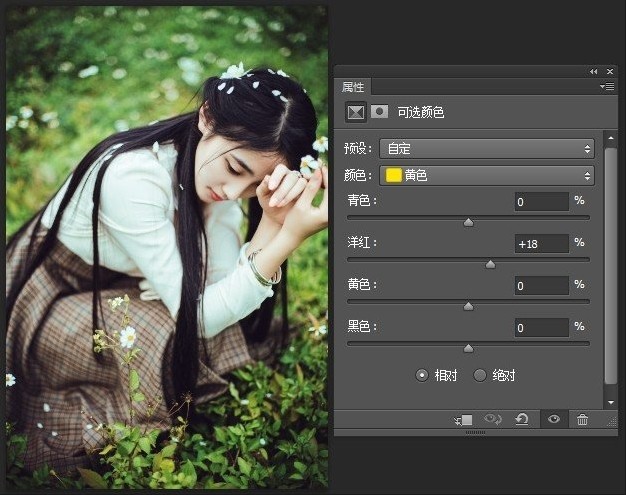Close the Properties panel
The image size is (626, 495).
pyautogui.click(x=610, y=71)
